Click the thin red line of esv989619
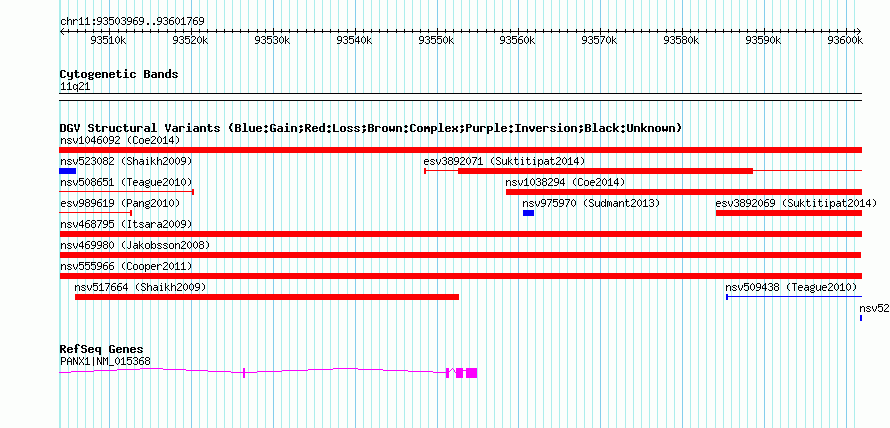 pyautogui.click(x=96, y=213)
